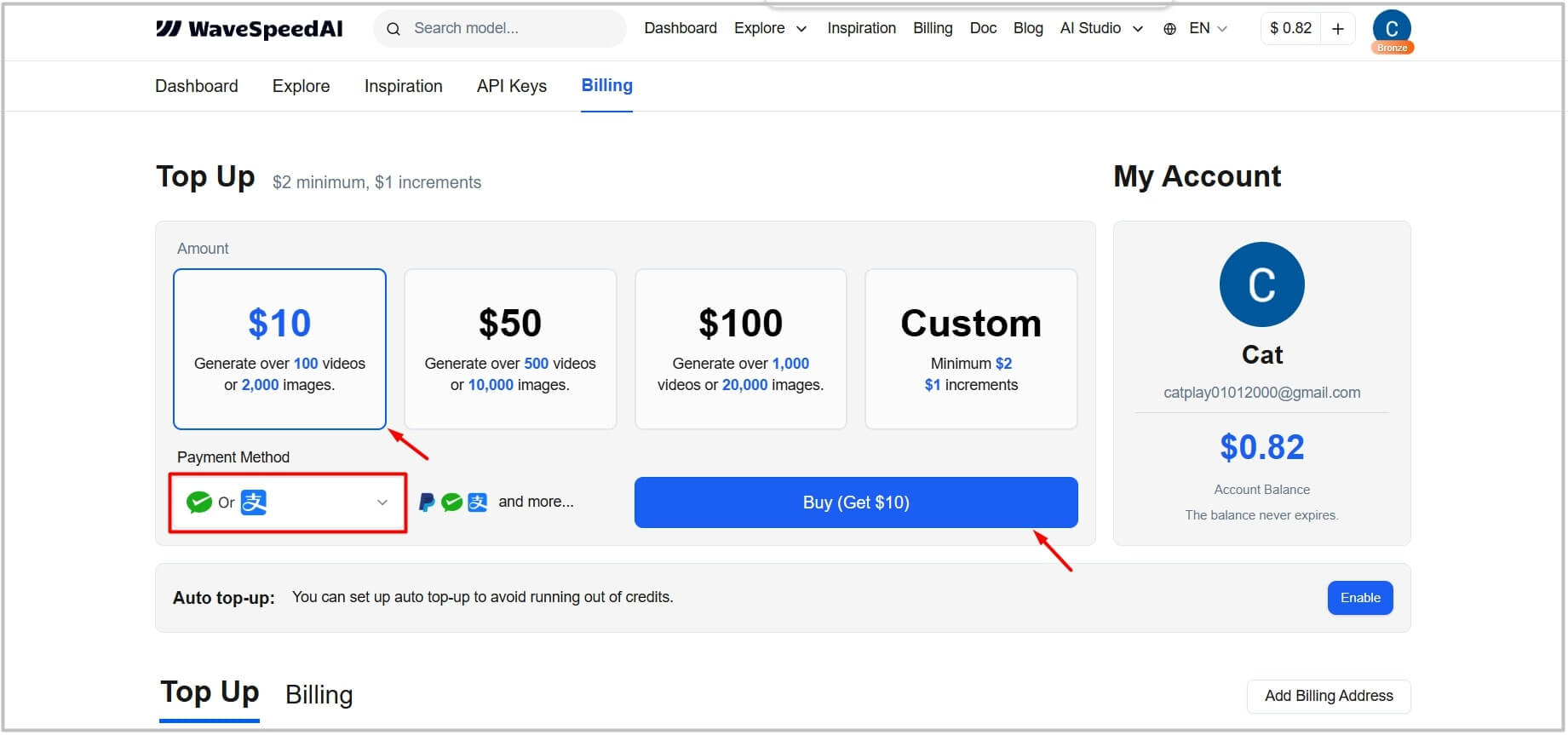Image resolution: width=1568 pixels, height=735 pixels.
Task: Click the and more... text
Action: click(x=536, y=502)
